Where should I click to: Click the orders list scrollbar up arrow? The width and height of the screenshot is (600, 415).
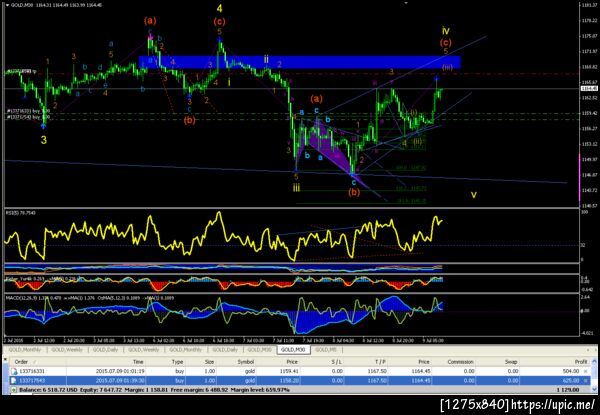(594, 361)
